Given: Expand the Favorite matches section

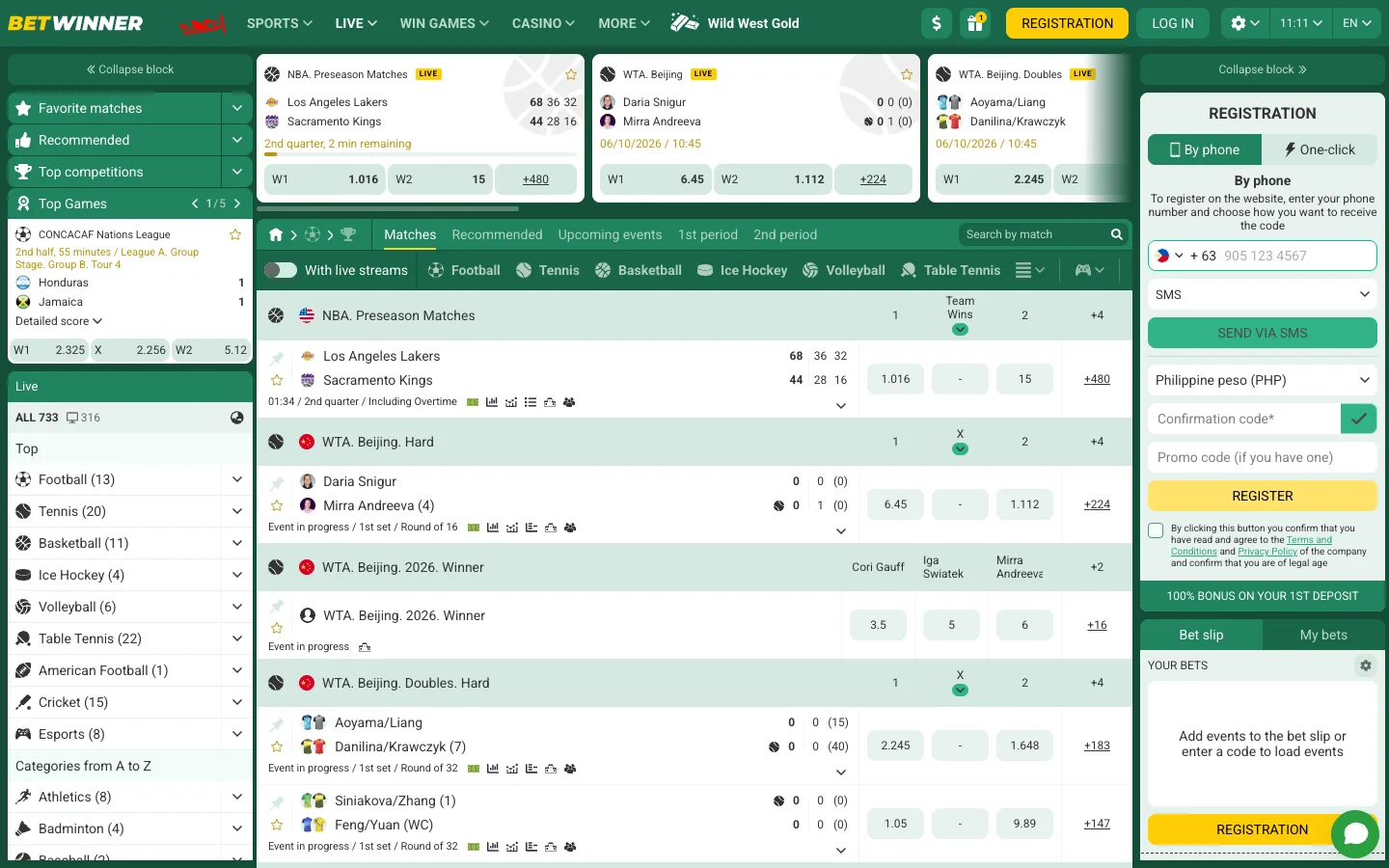Looking at the screenshot, I should pos(237,108).
